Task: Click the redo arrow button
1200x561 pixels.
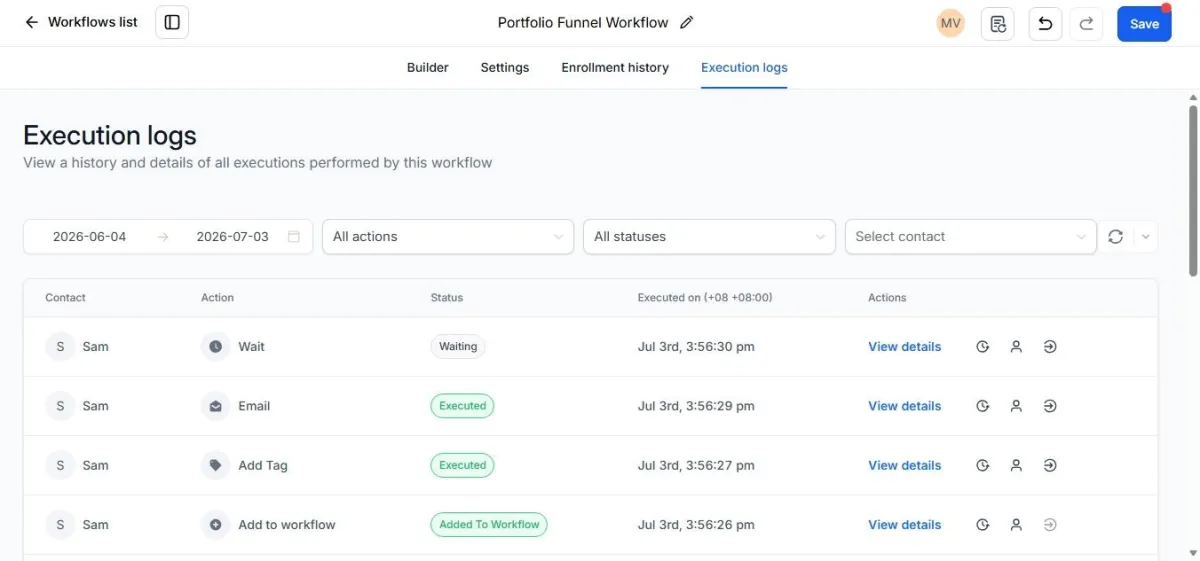Action: [x=1086, y=24]
